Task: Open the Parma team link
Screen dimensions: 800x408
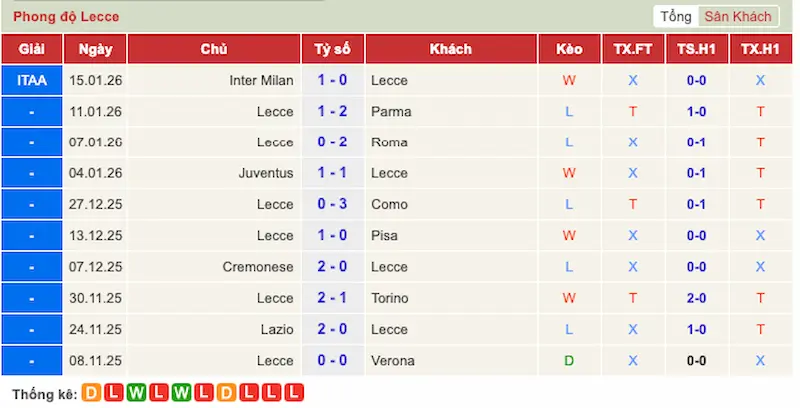Action: coord(390,111)
